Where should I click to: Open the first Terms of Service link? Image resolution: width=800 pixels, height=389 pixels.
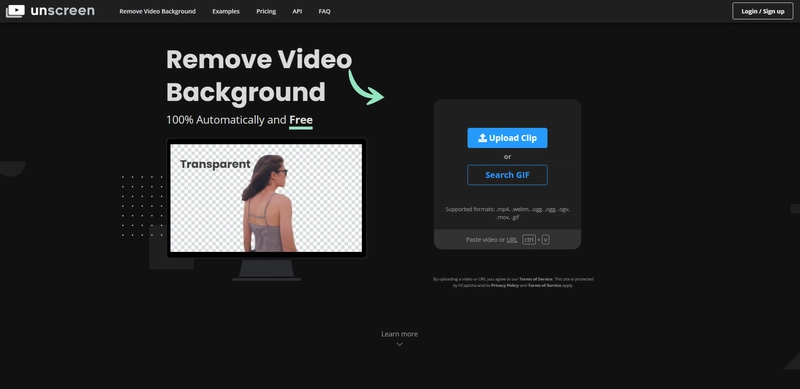pyautogui.click(x=536, y=279)
